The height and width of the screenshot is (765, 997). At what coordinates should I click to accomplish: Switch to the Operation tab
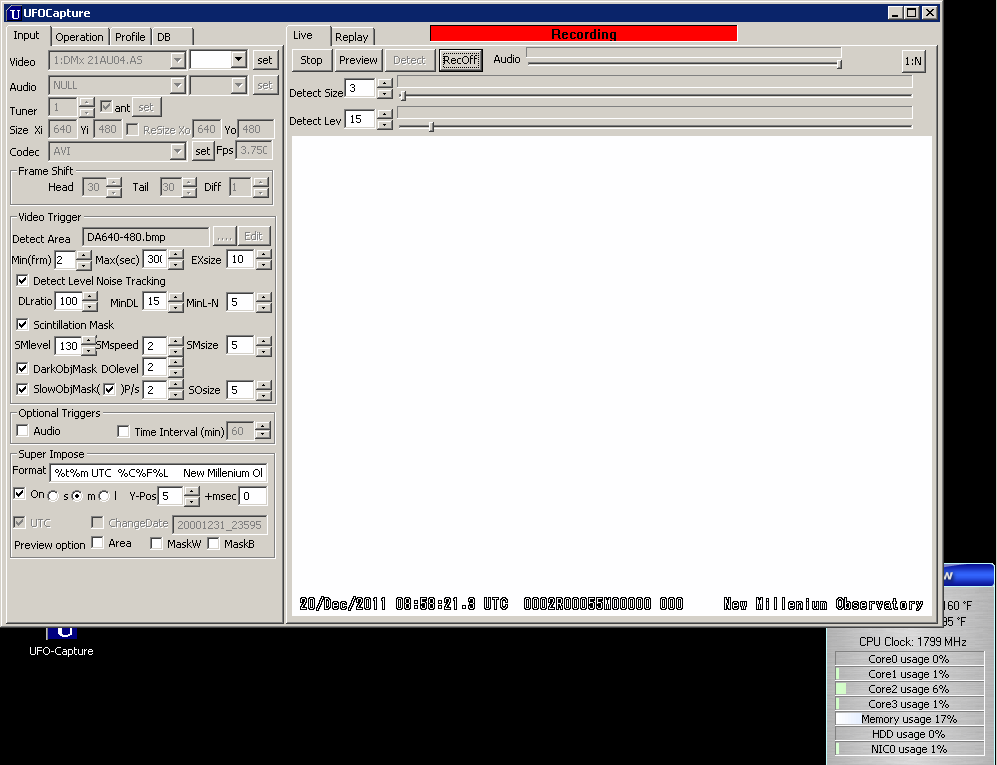coord(79,37)
